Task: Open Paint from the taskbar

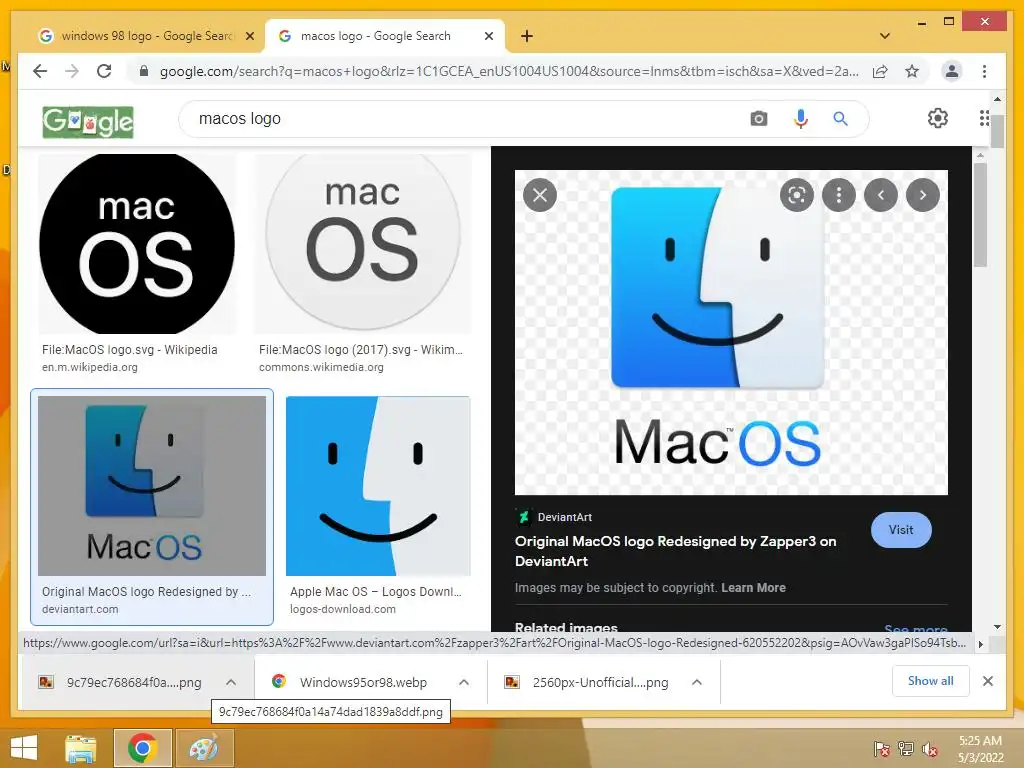Action: tap(204, 748)
